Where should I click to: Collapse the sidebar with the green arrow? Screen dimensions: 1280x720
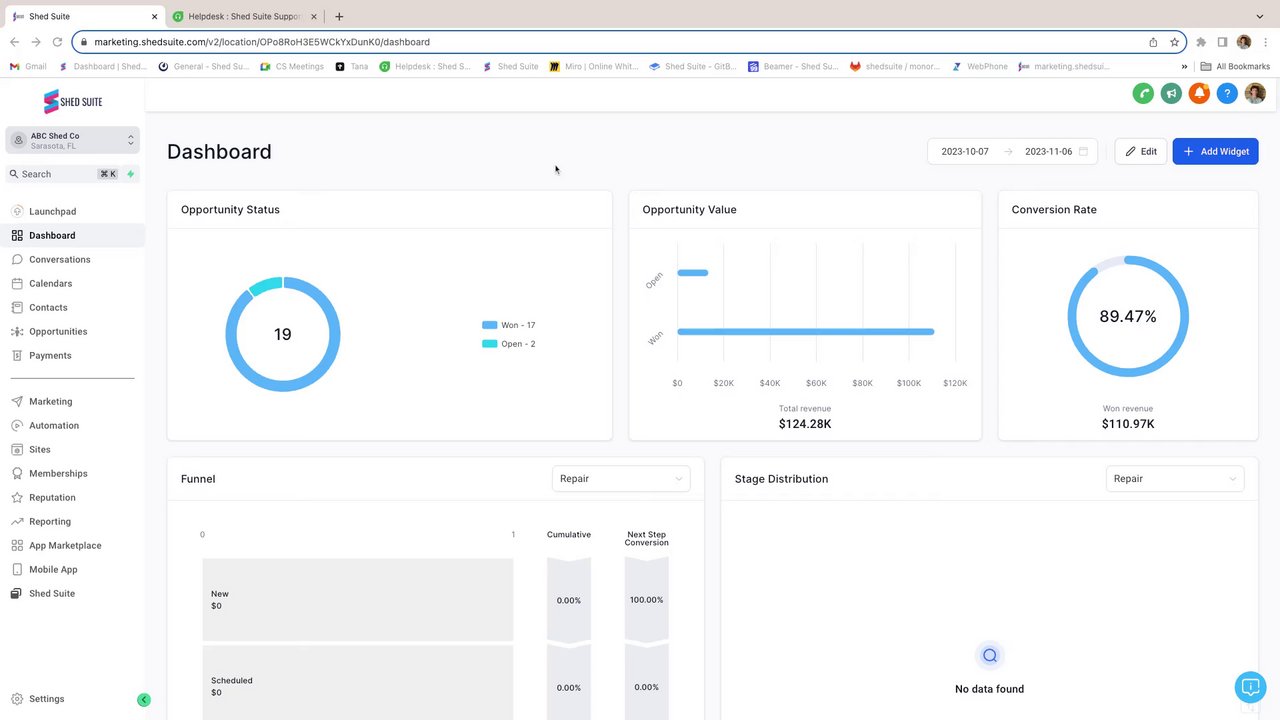[x=144, y=700]
